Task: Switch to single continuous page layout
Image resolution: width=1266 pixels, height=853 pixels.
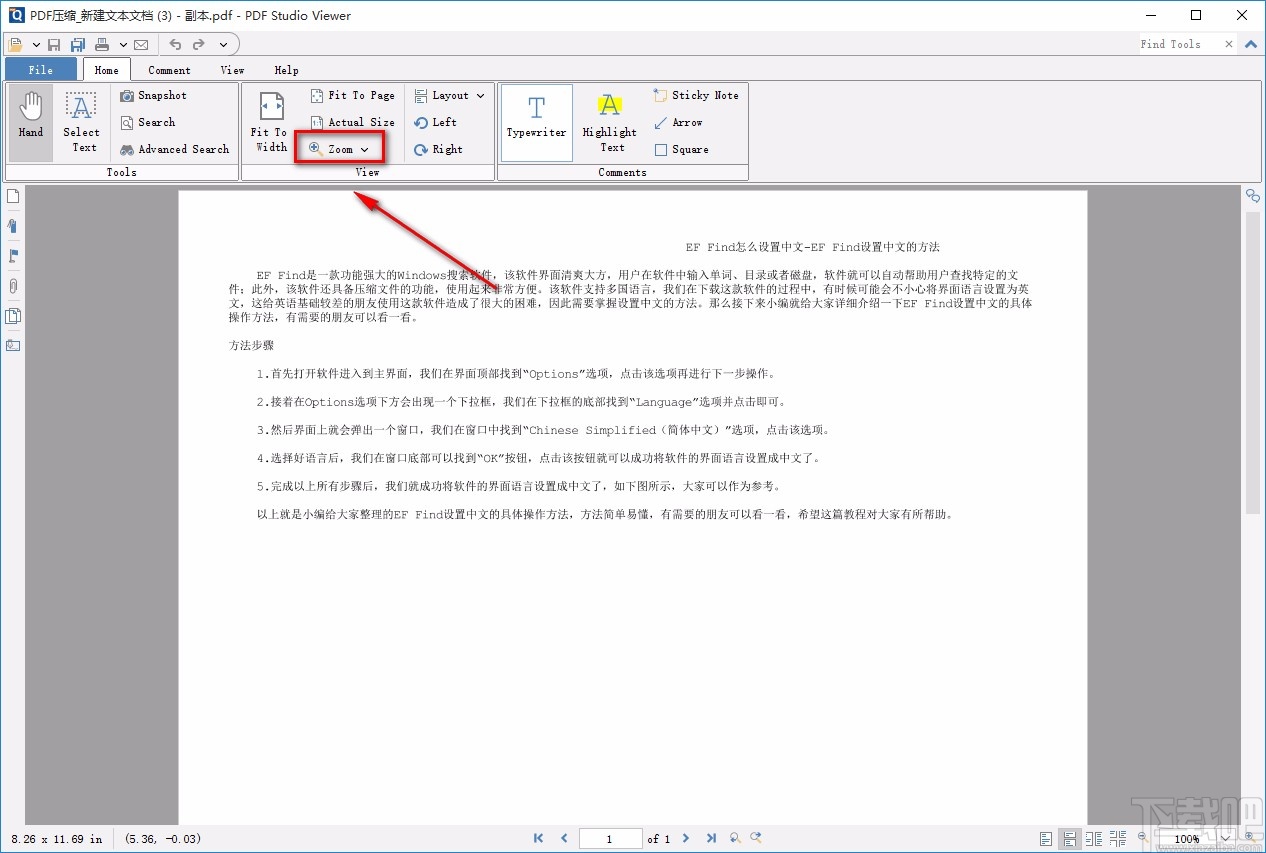Action: (x=1070, y=839)
